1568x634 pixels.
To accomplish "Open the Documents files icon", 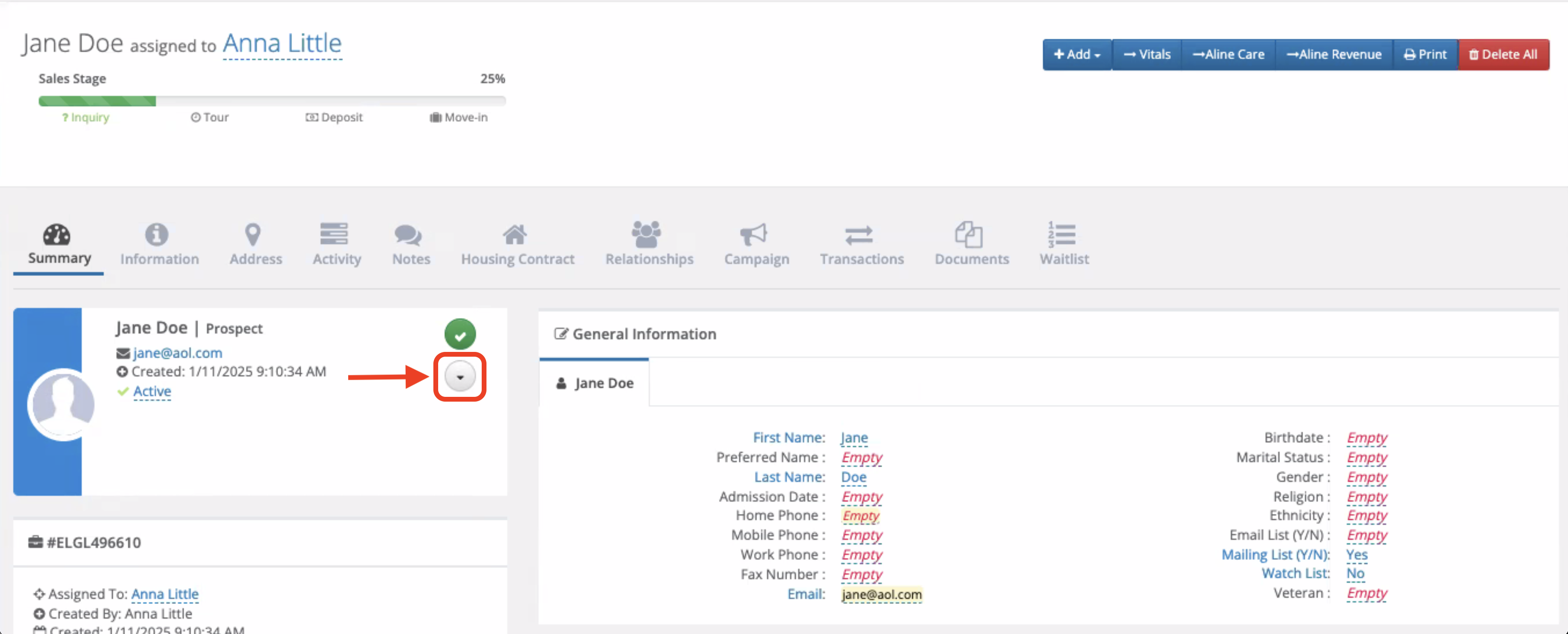I will click(969, 234).
